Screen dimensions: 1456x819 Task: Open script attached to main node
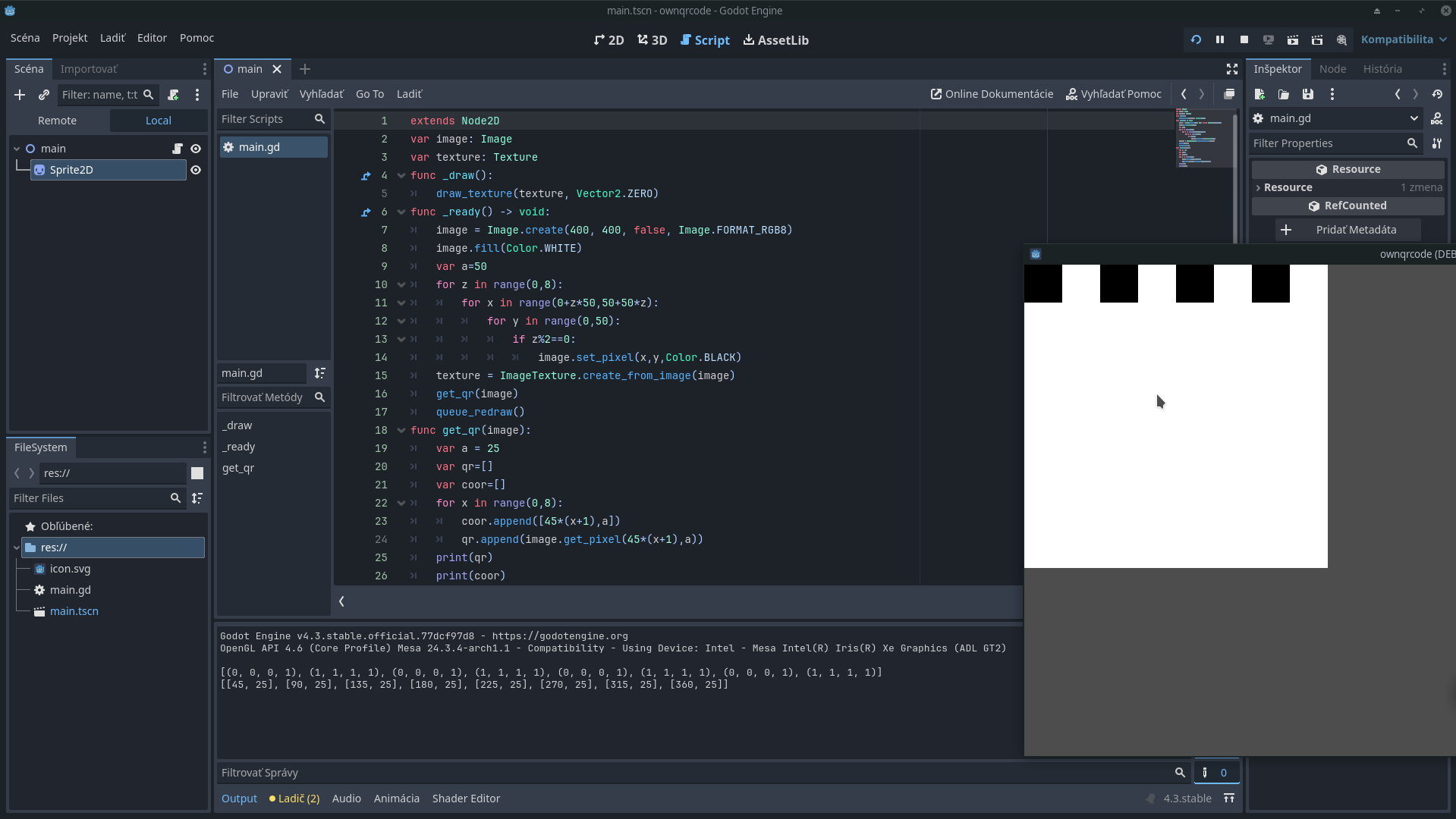(x=177, y=149)
